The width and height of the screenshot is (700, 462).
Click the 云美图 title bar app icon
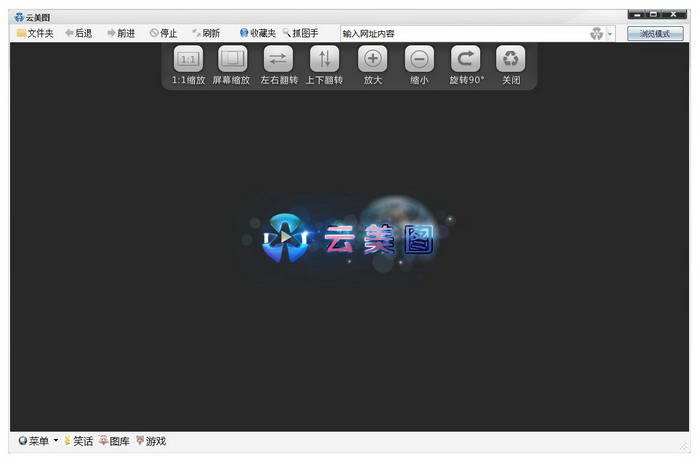click(x=19, y=17)
